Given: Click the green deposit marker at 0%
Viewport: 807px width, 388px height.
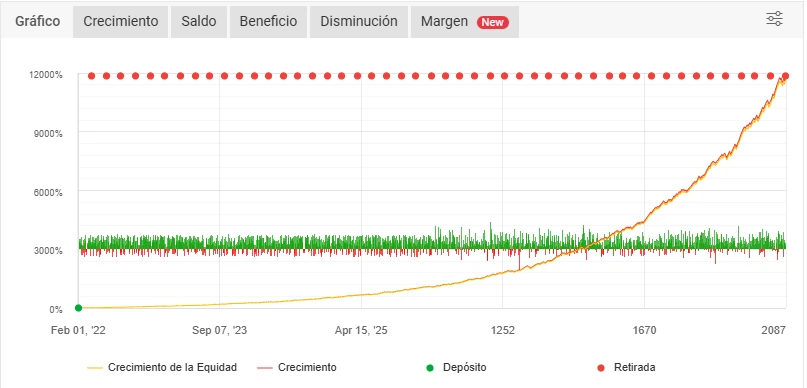Looking at the screenshot, I should point(78,308).
